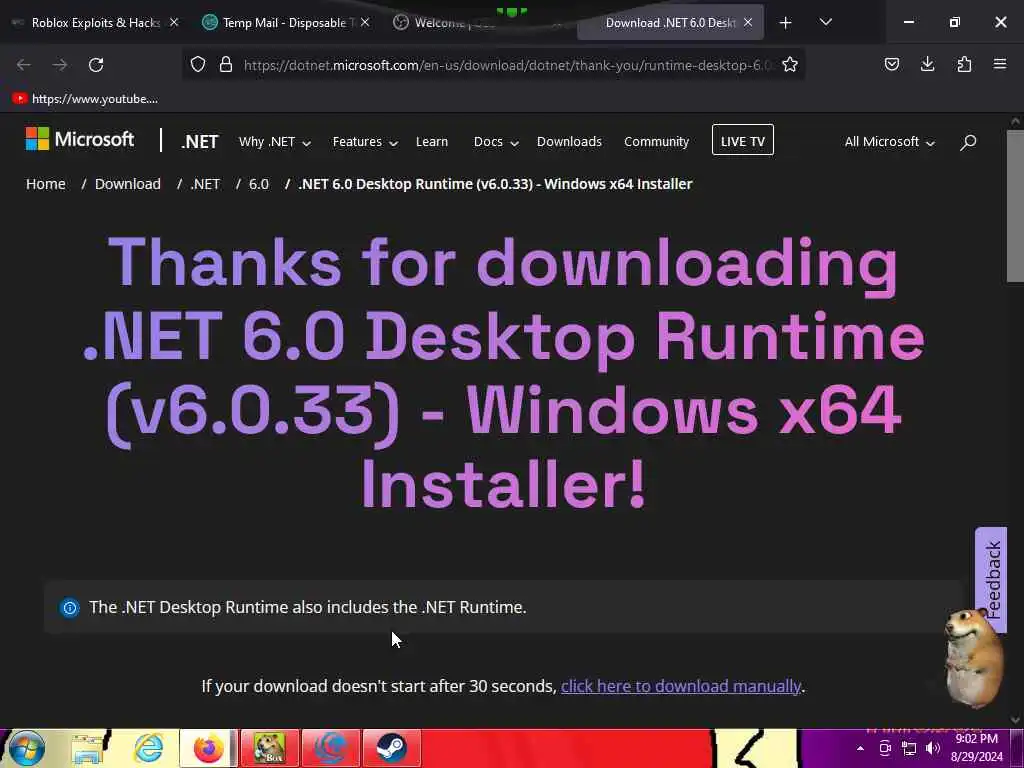Image resolution: width=1024 pixels, height=768 pixels.
Task: Click the info icon in Runtime notice
Action: coord(70,608)
